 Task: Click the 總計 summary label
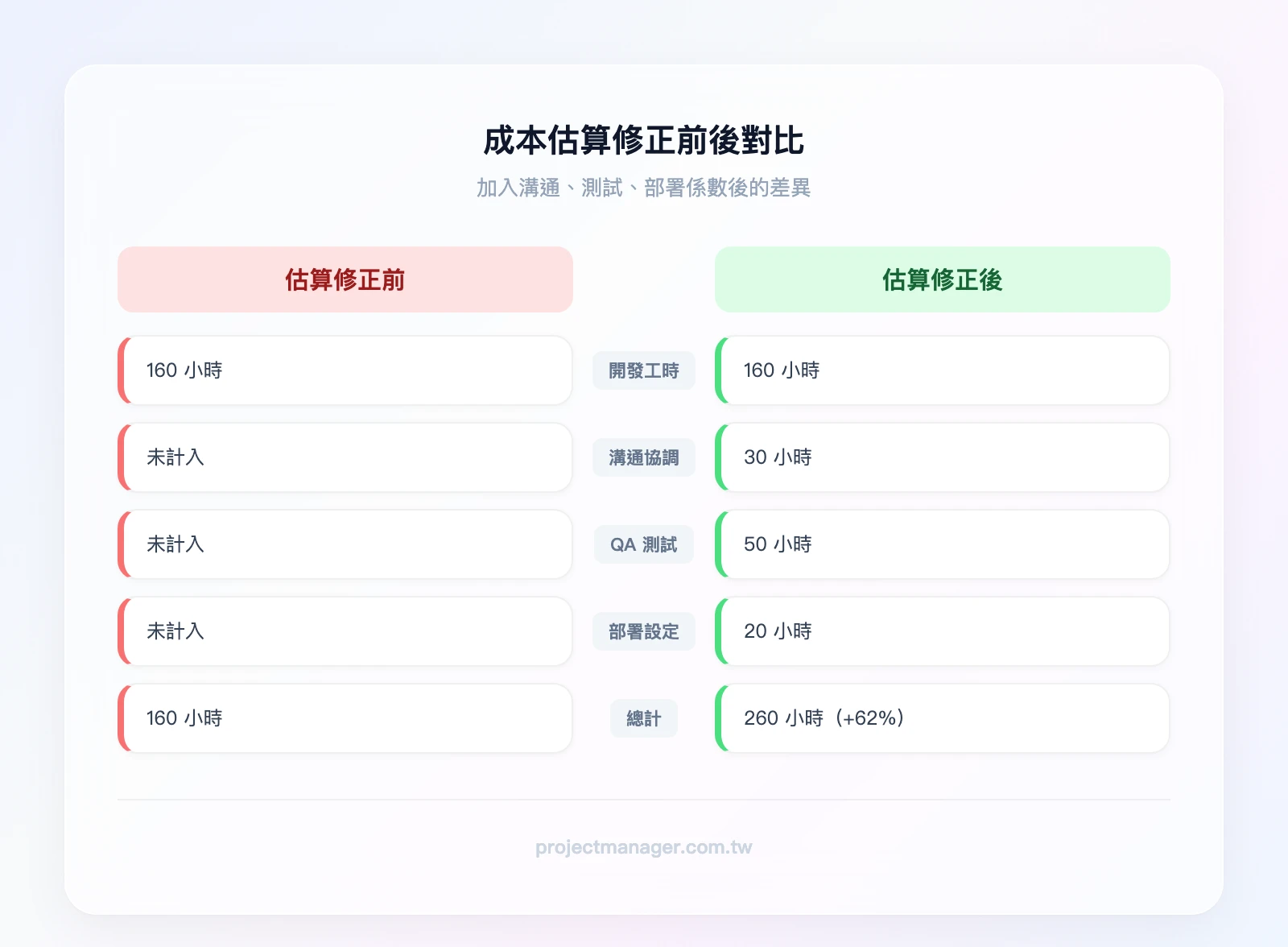[x=643, y=718]
